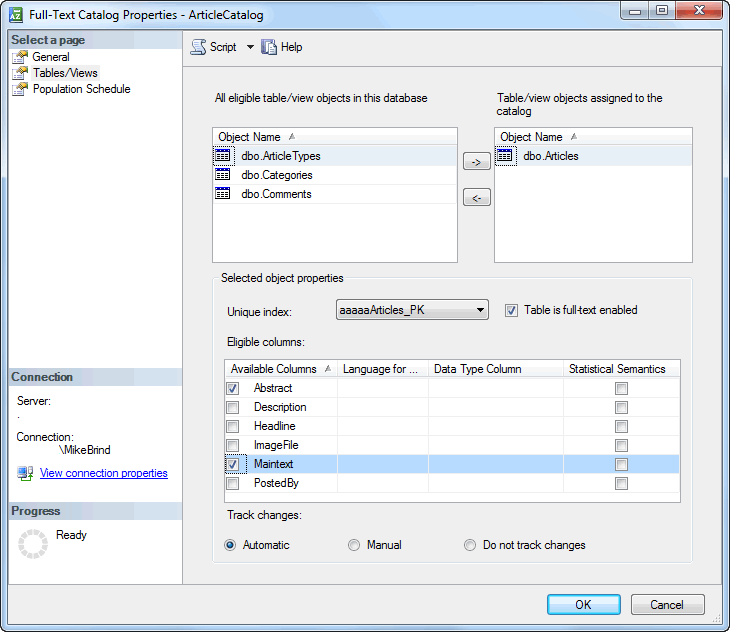
Task: Sort by Available Columns header
Action: point(281,369)
